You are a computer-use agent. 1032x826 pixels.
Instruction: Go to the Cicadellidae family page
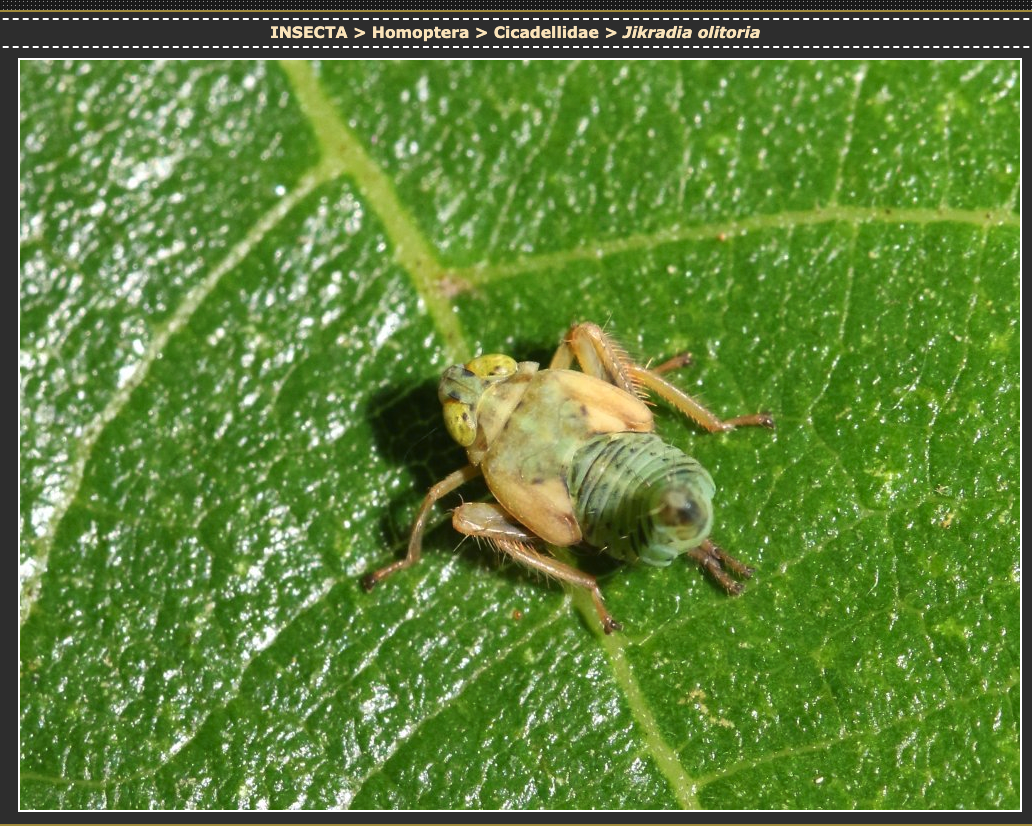tap(545, 32)
